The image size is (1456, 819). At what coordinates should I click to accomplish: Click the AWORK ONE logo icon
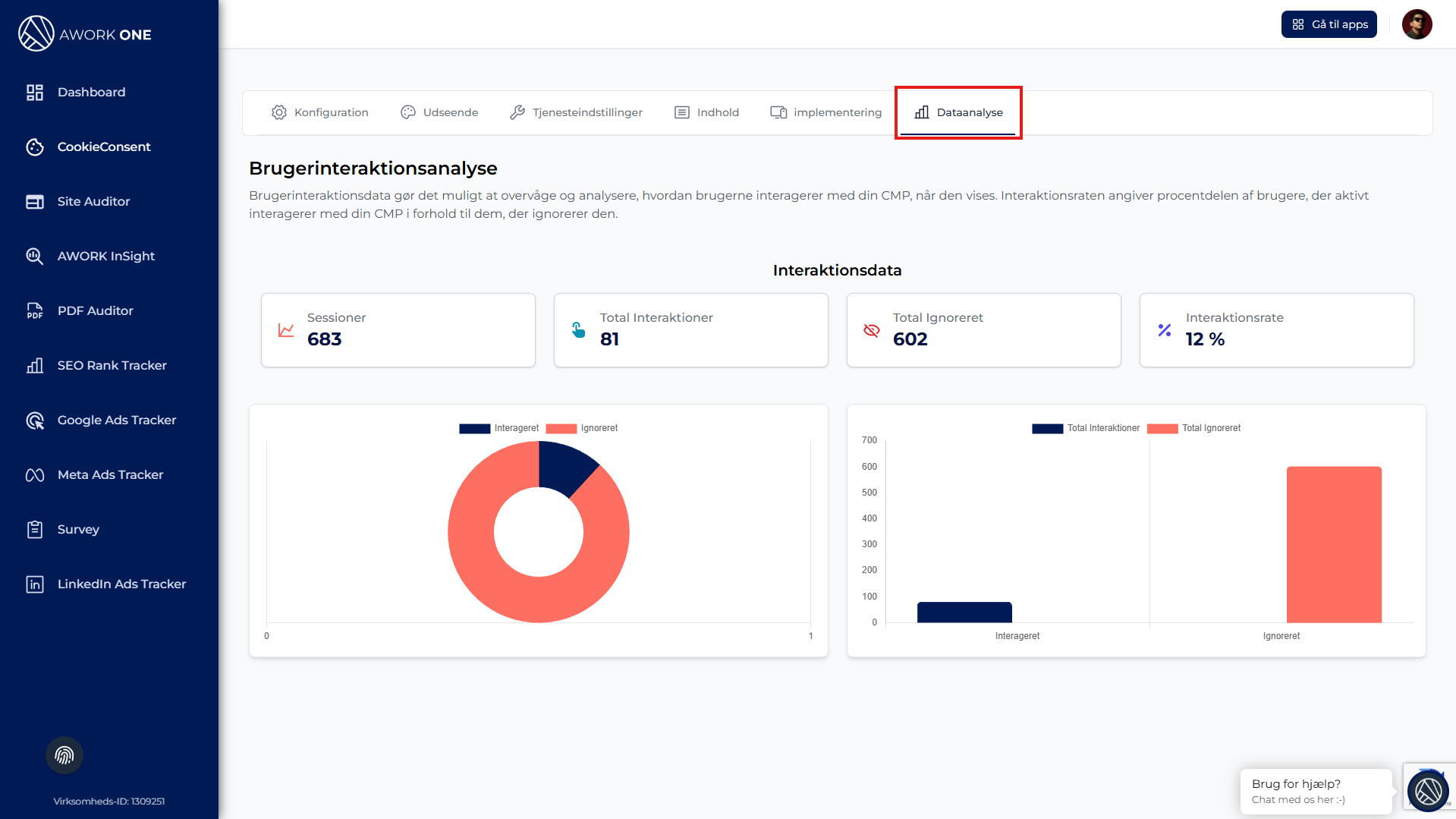(36, 34)
